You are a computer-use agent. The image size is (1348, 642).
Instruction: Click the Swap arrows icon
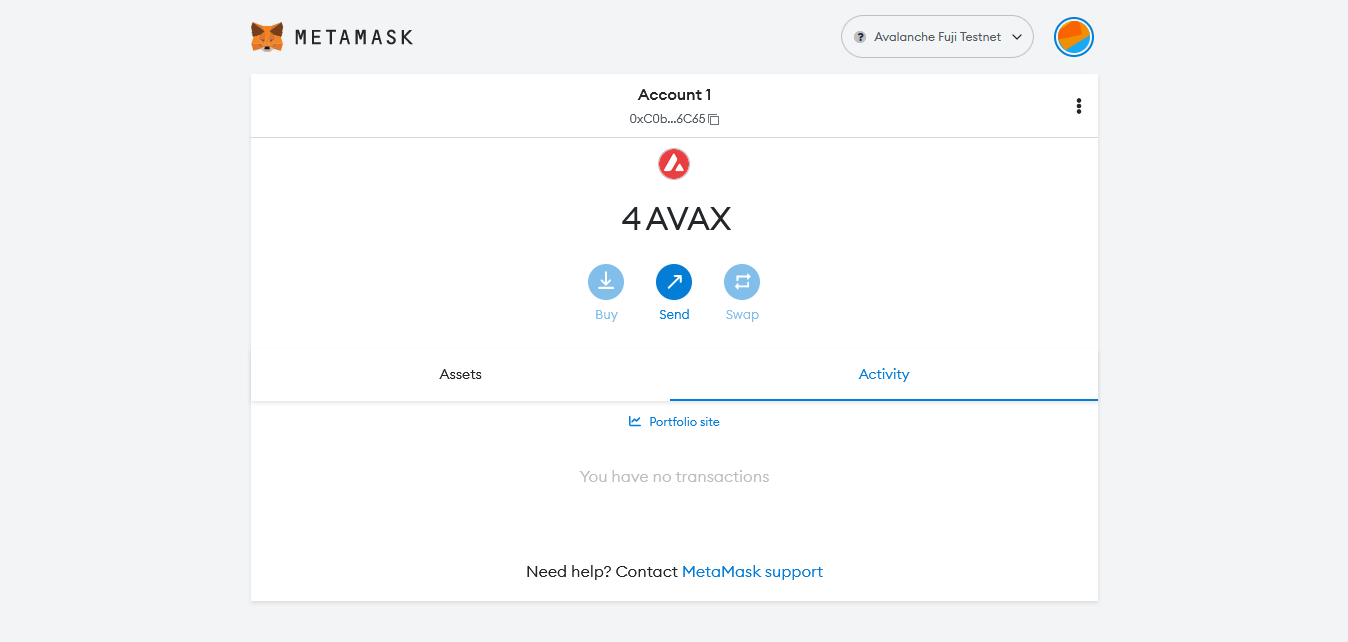(x=742, y=283)
